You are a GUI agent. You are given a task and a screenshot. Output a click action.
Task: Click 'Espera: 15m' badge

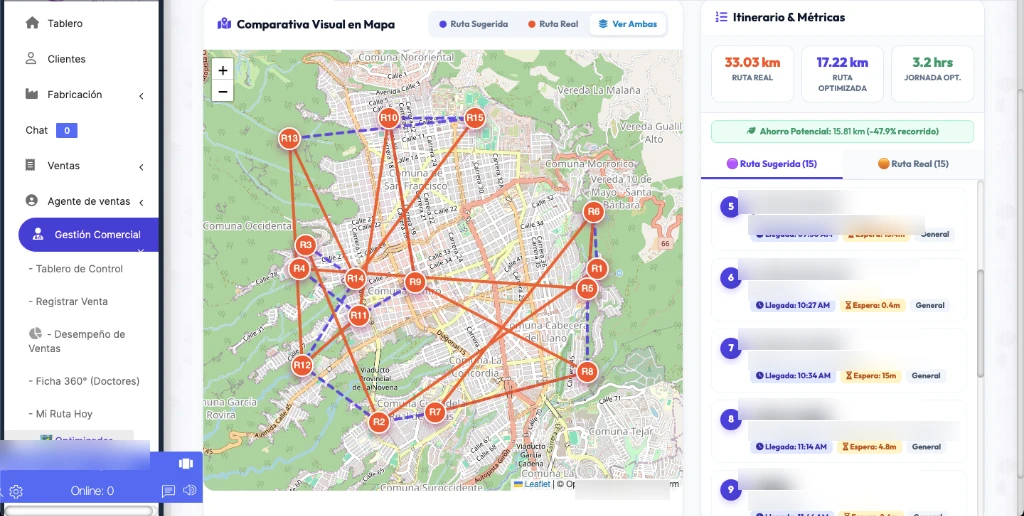[x=872, y=376]
